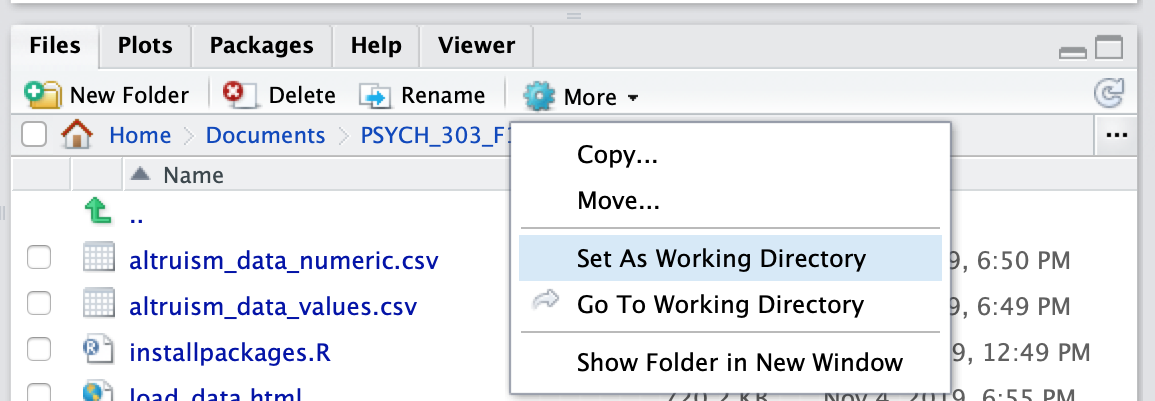The width and height of the screenshot is (1155, 401).
Task: Go up a directory via green arrow
Action: click(x=98, y=211)
